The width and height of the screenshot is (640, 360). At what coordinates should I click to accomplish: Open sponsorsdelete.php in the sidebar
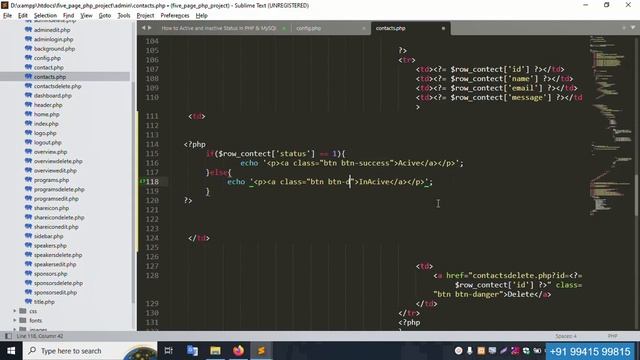(58, 283)
